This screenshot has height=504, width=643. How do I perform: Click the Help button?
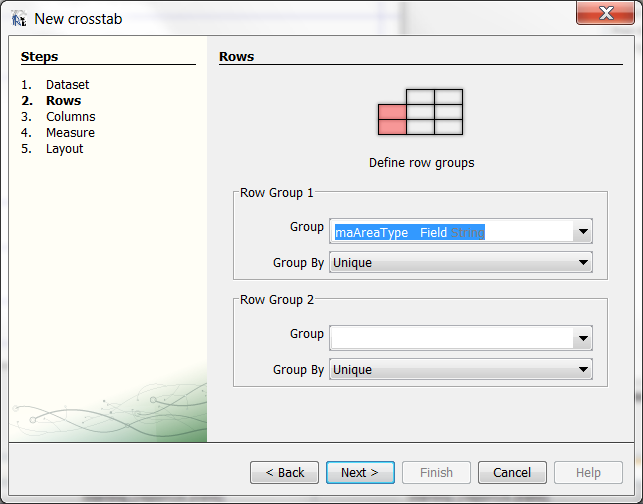[588, 472]
